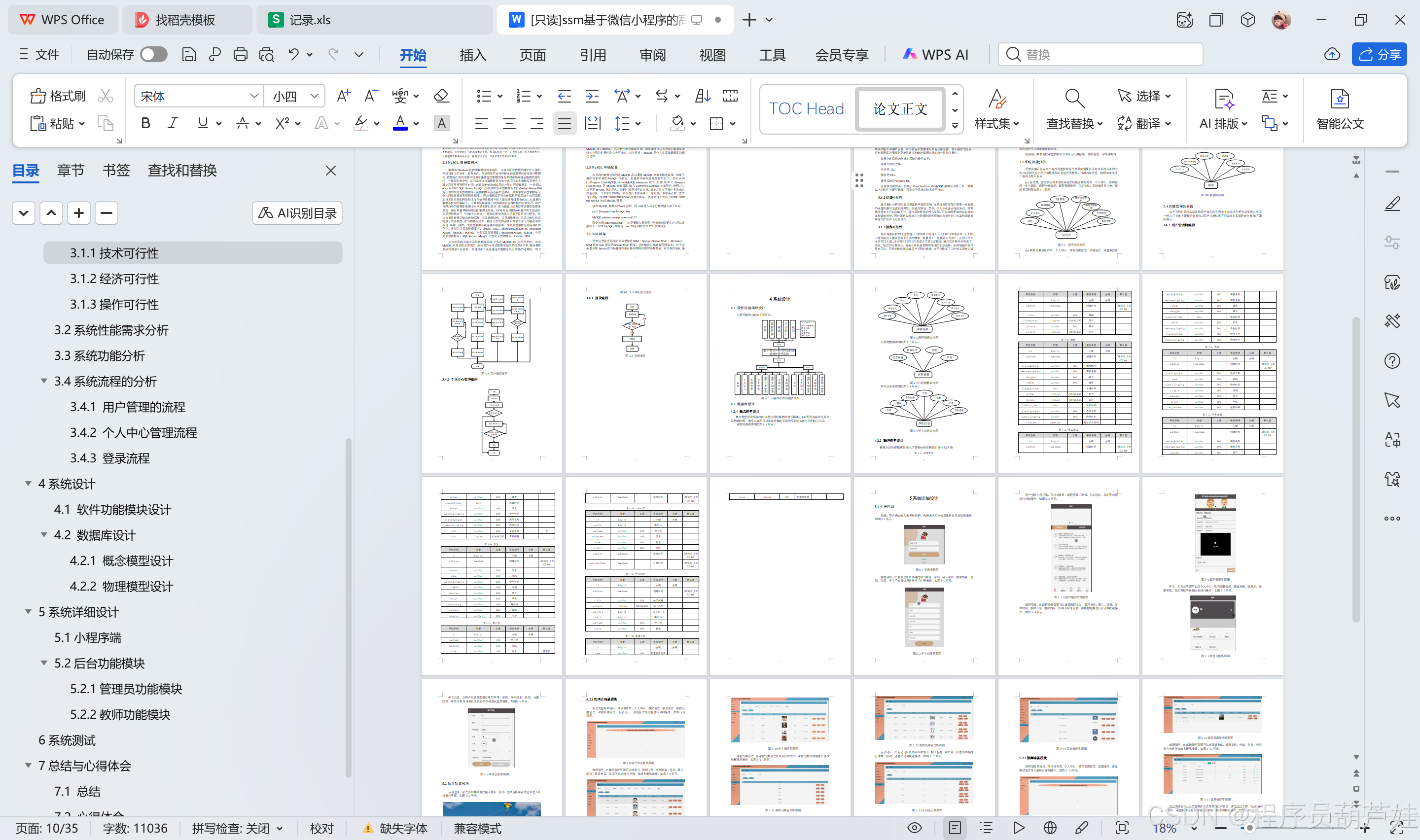1420x840 pixels.
Task: Click the help question mark sidebar icon
Action: coord(1392,360)
